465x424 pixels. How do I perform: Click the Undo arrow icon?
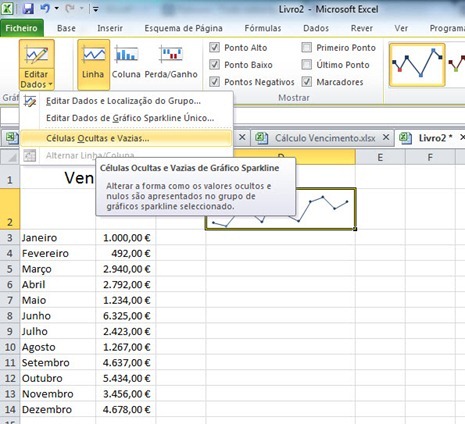(x=45, y=8)
